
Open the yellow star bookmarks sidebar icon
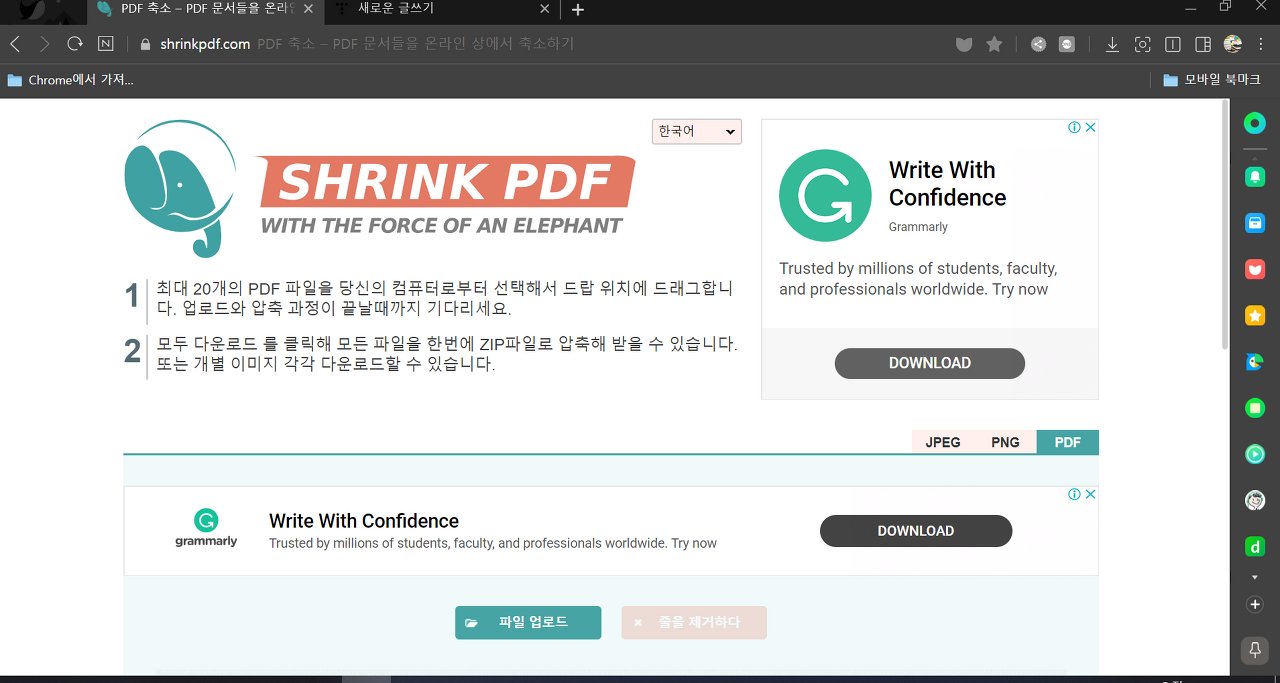click(x=1254, y=316)
